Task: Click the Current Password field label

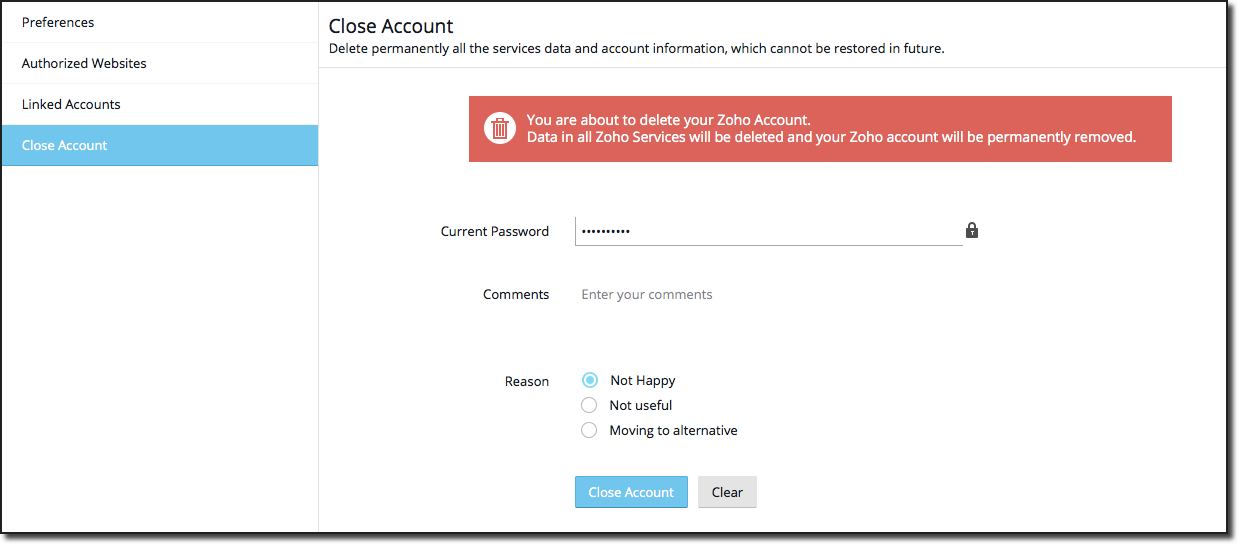Action: (x=495, y=231)
